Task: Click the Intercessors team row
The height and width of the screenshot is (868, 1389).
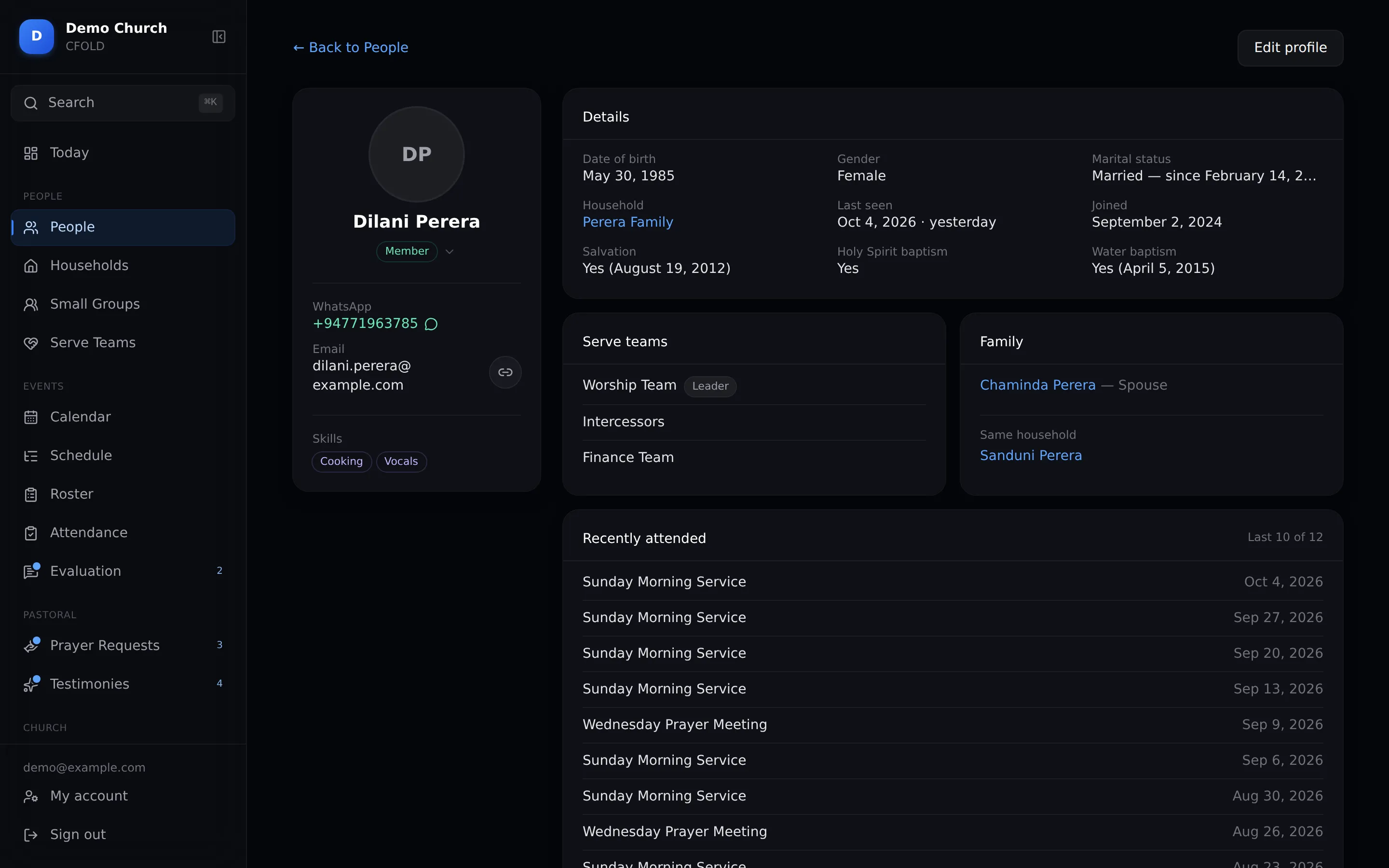Action: click(754, 422)
